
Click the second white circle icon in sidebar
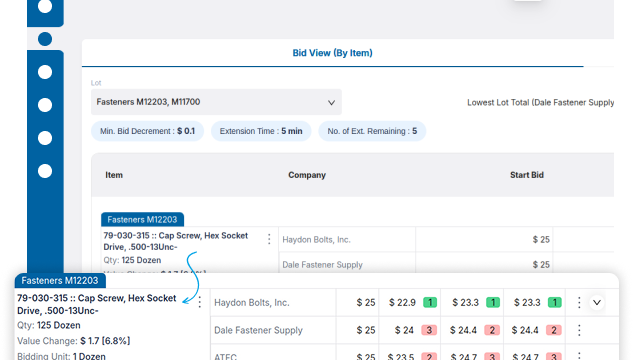(x=45, y=72)
